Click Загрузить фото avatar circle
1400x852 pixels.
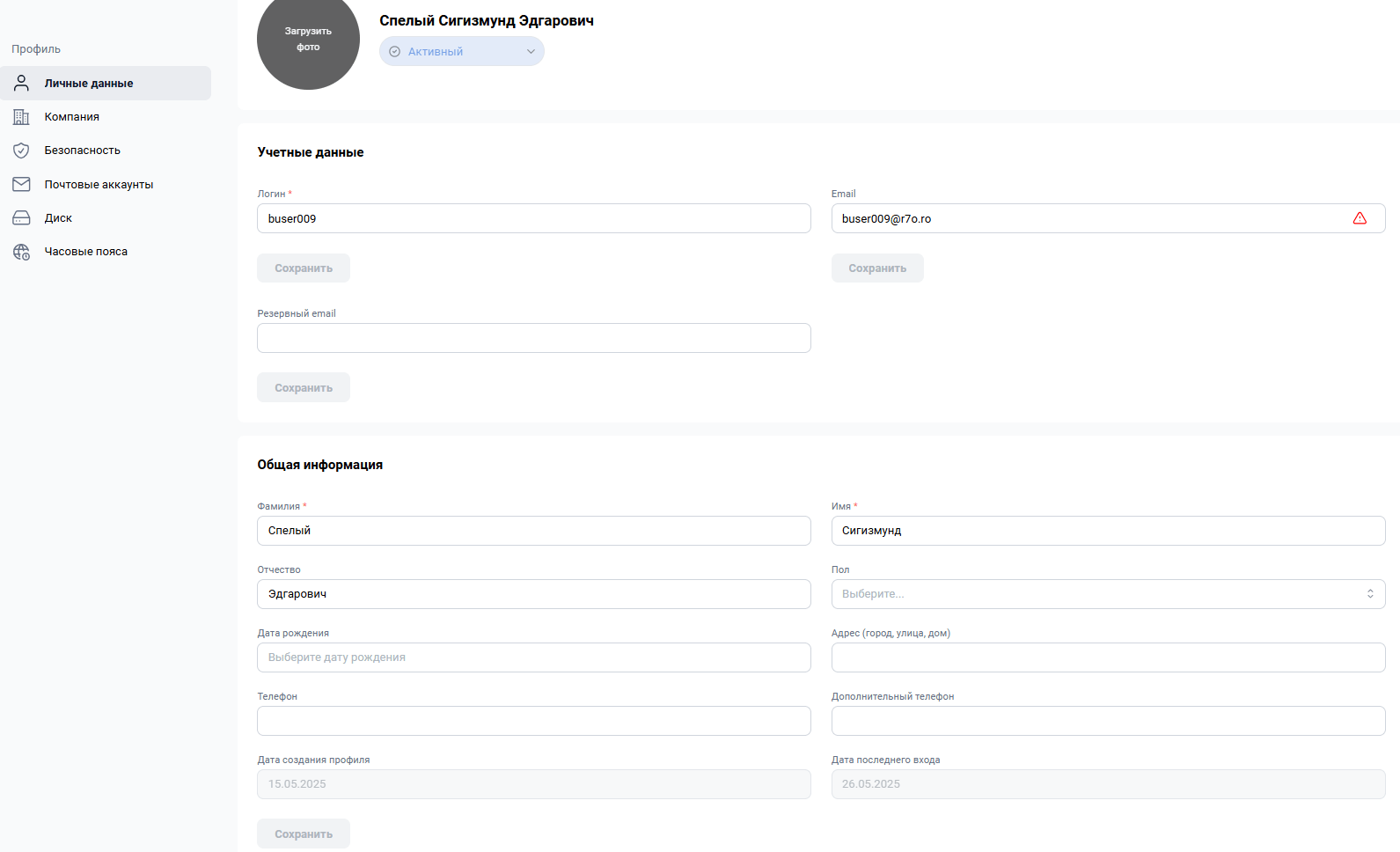pos(308,39)
